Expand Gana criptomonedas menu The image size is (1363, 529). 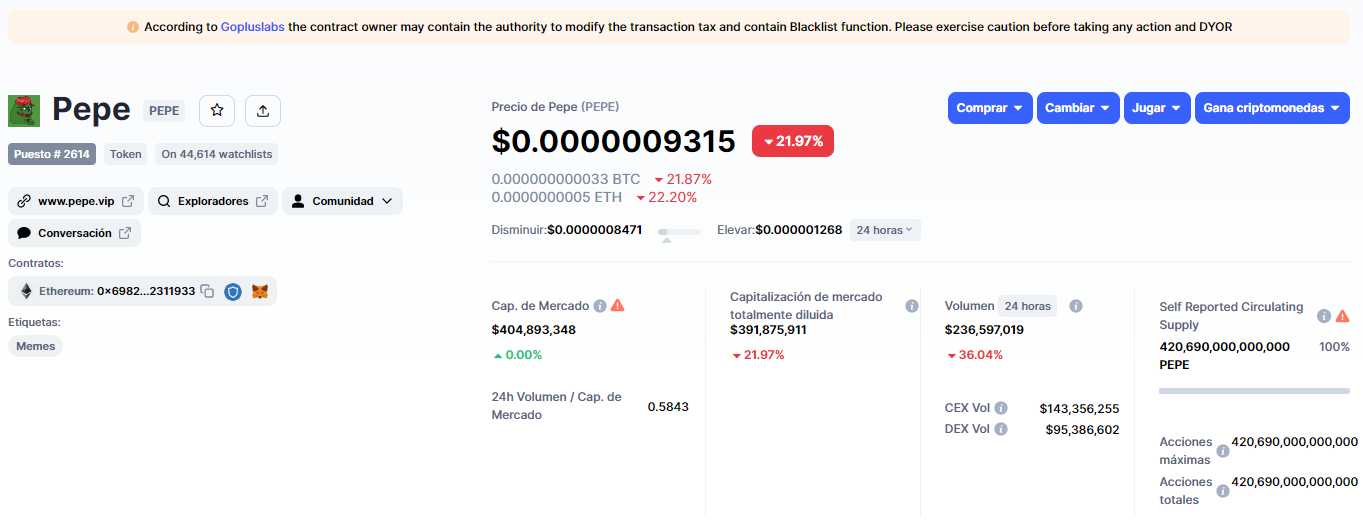click(x=1272, y=108)
